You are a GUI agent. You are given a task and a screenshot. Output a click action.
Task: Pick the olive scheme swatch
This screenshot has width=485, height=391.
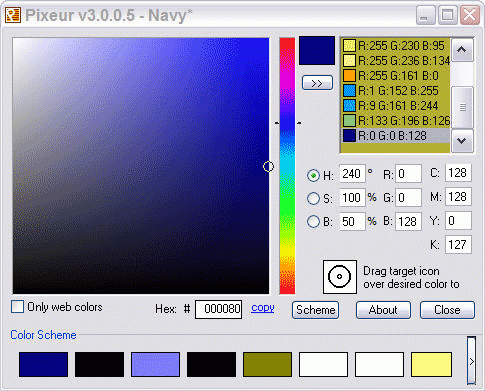[x=267, y=365]
